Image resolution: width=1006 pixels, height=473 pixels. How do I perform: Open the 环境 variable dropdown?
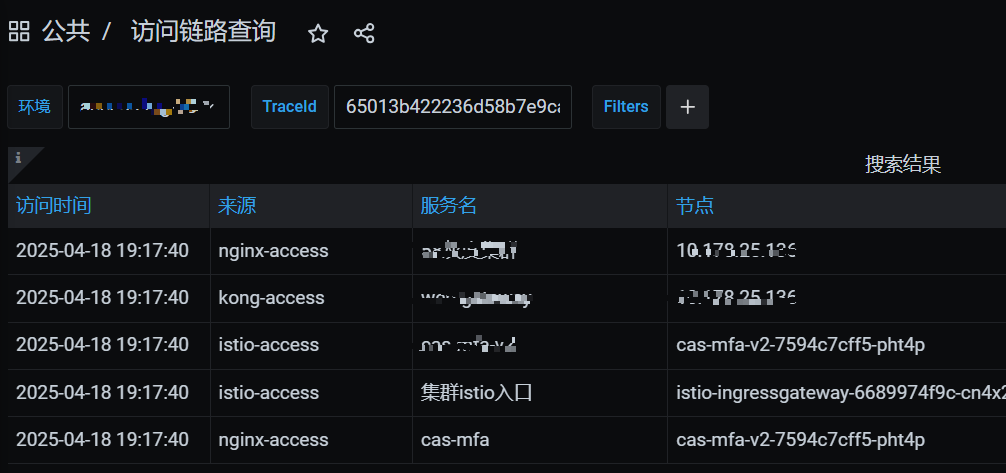click(149, 107)
